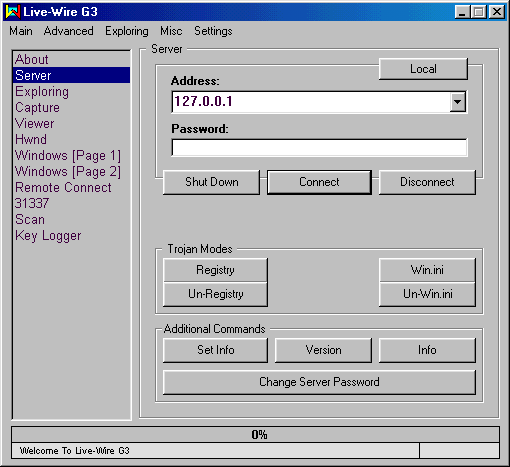Click the Connect button

319,182
